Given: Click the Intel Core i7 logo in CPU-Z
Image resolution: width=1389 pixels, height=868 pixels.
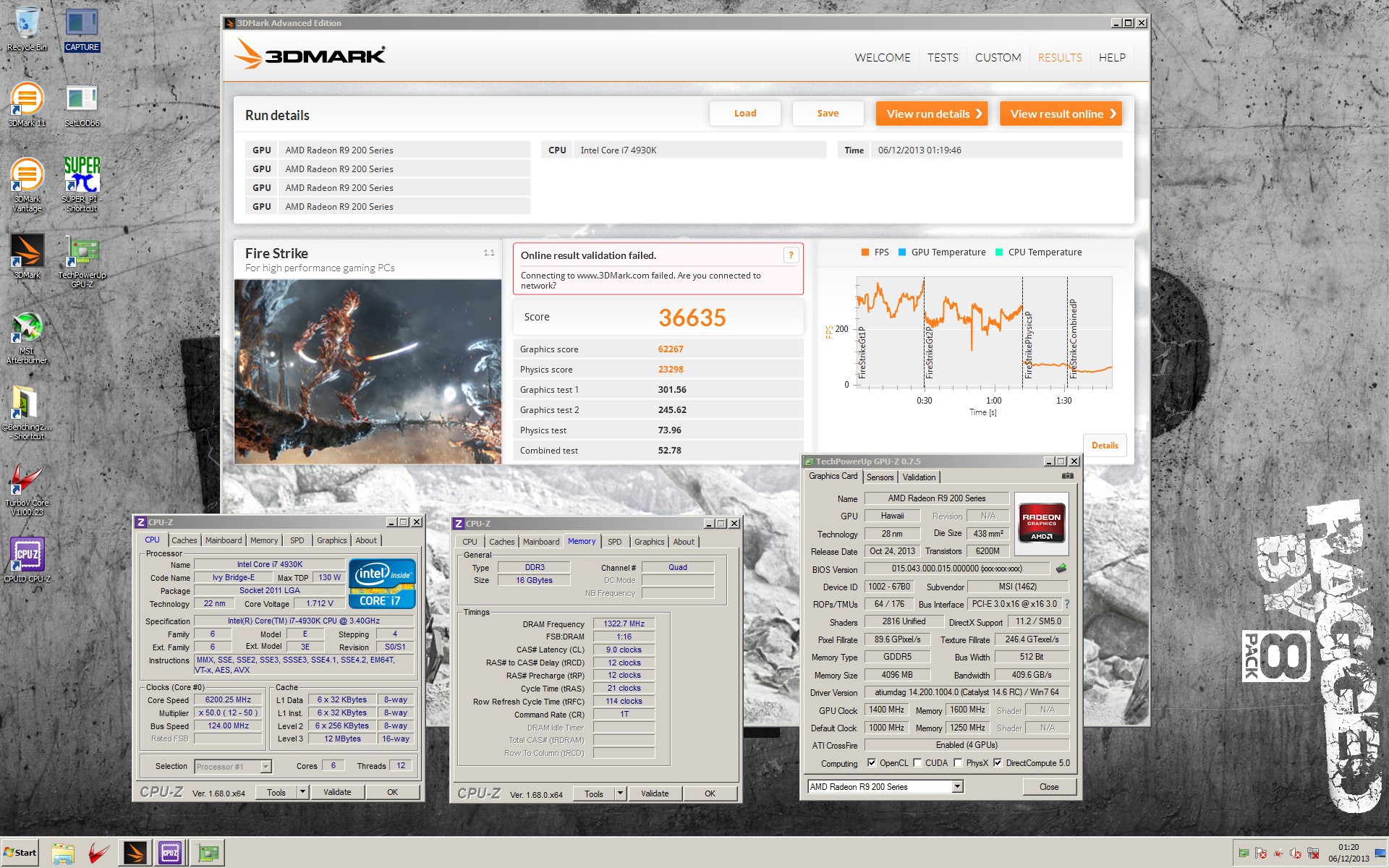Looking at the screenshot, I should coord(382,583).
